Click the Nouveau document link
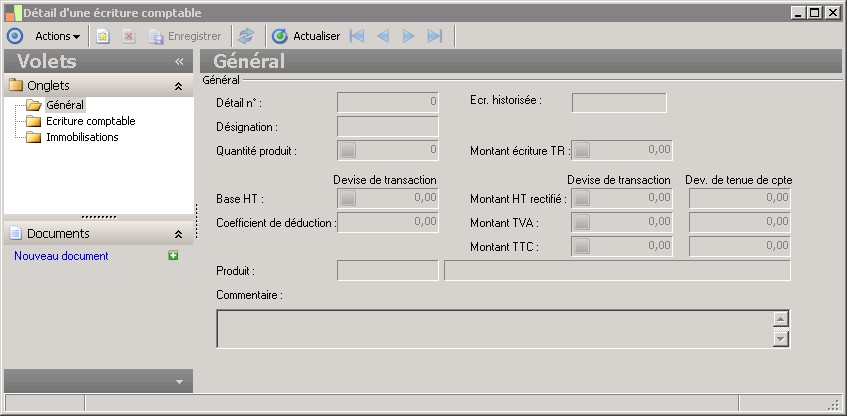847x416 pixels. 61,256
